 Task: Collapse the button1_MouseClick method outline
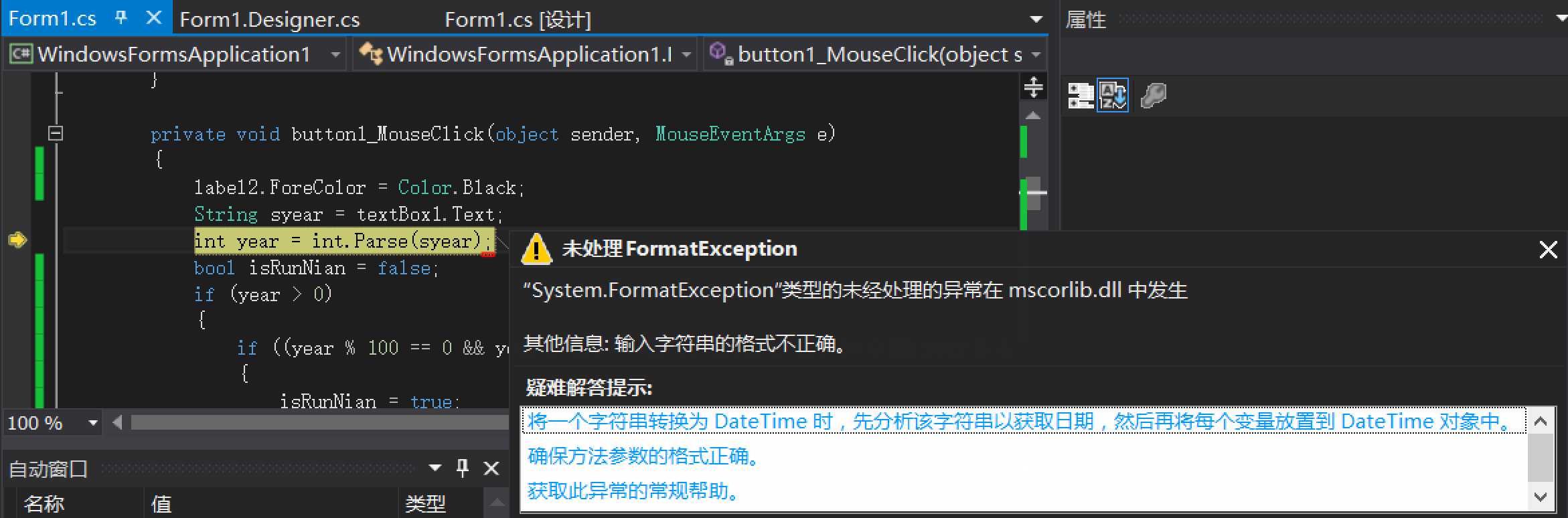[56, 133]
